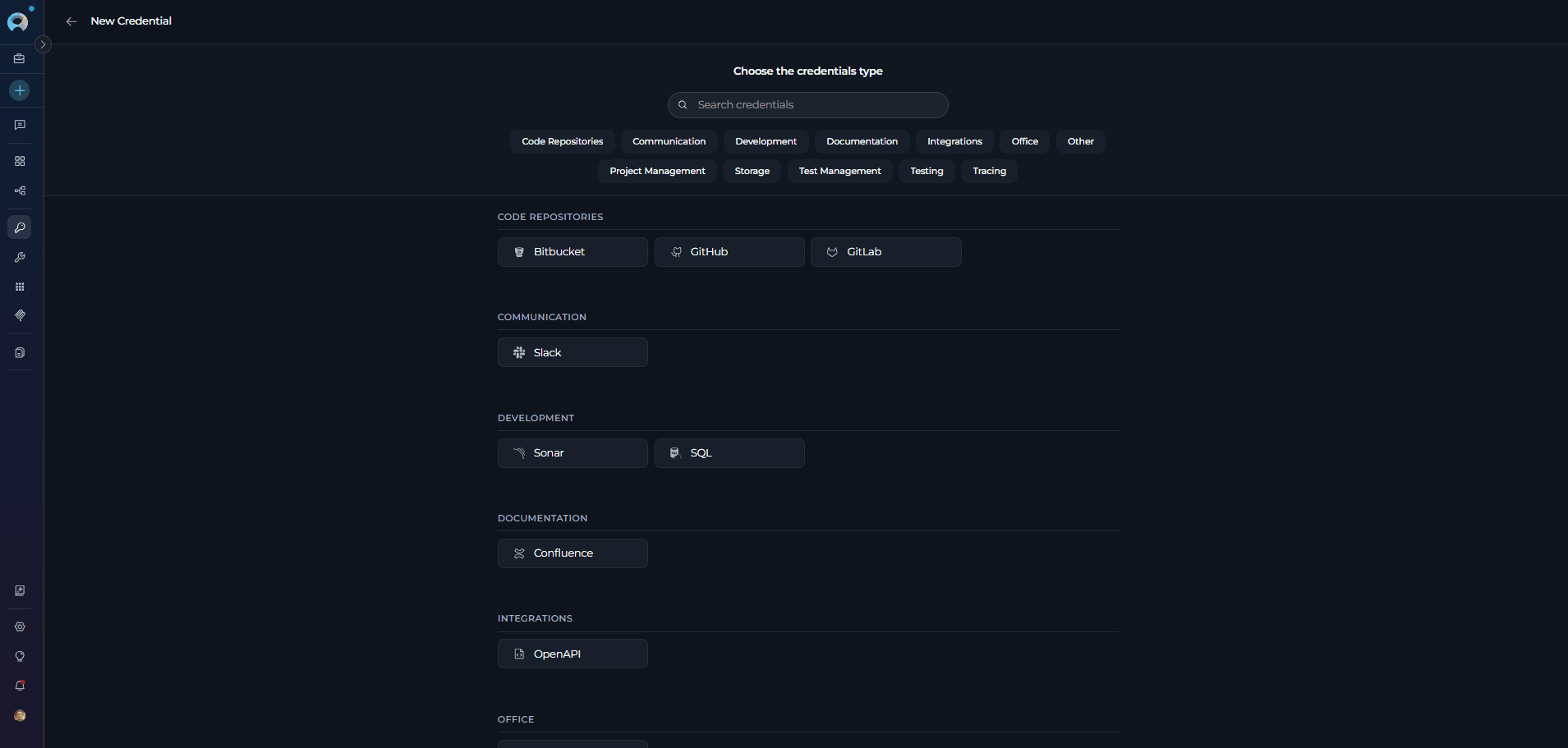Viewport: 1568px width, 748px height.
Task: Open the paperclip icon in the sidebar
Action: pyautogui.click(x=20, y=315)
